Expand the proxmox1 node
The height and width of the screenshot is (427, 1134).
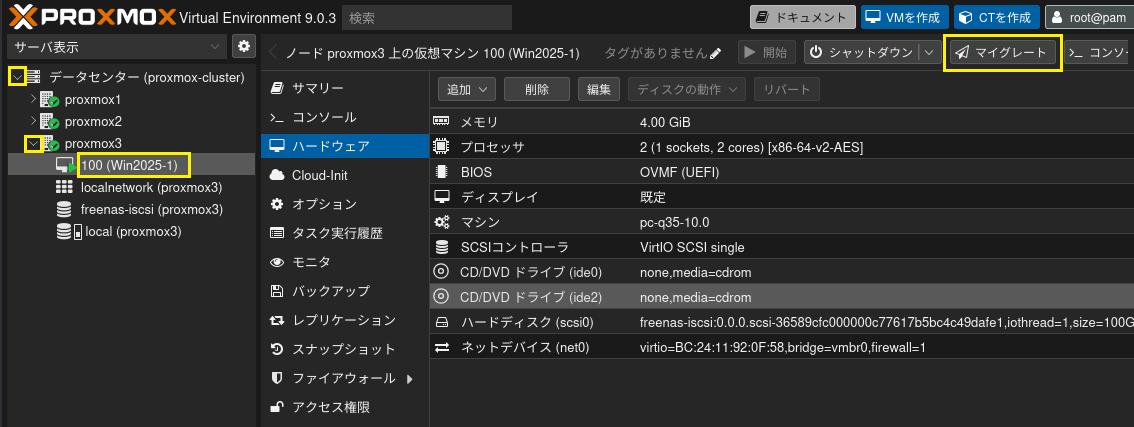click(x=33, y=98)
